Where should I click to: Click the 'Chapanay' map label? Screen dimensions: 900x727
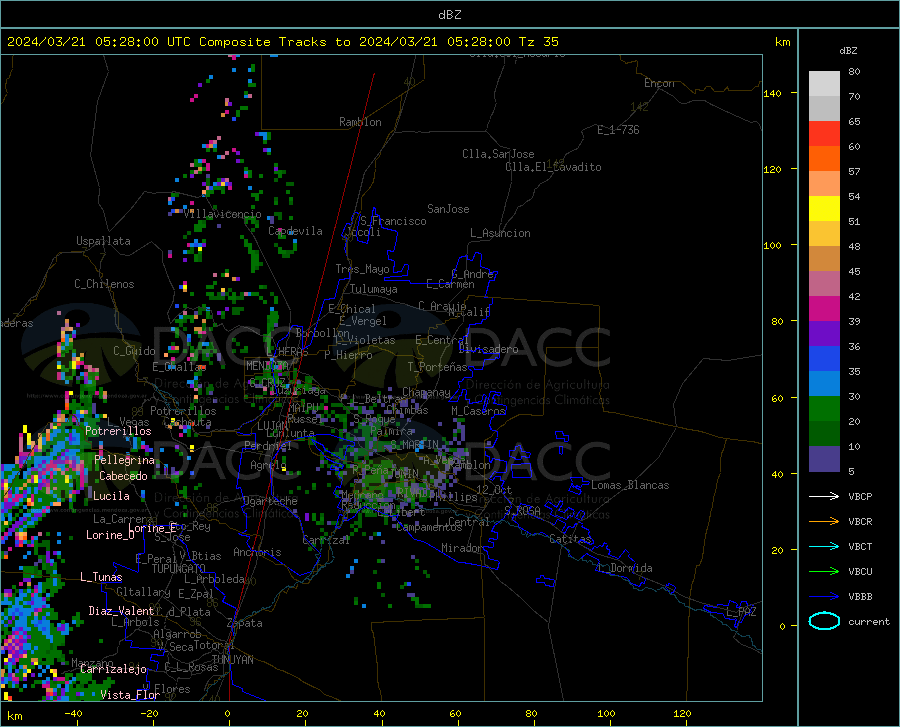[426, 392]
